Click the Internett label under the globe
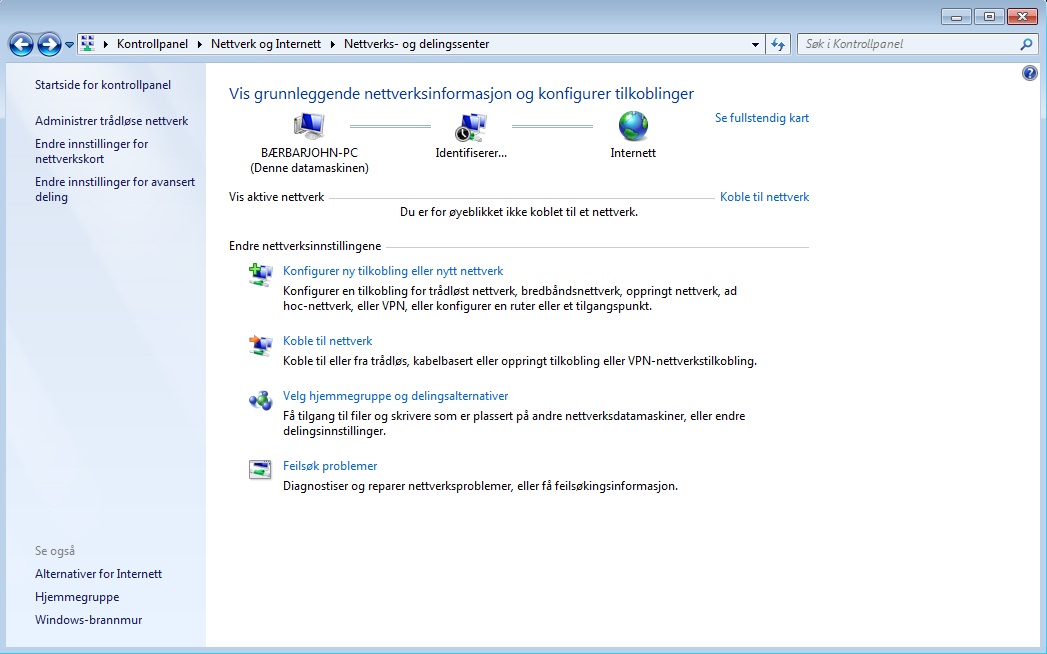 (x=633, y=153)
